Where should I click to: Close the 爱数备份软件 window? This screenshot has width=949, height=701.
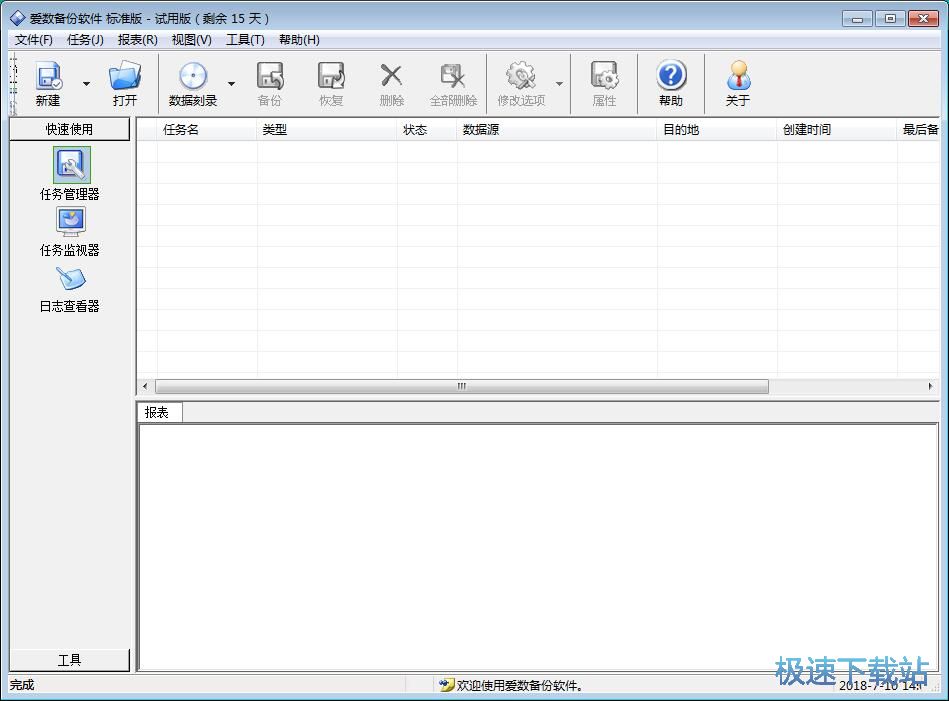(x=924, y=19)
